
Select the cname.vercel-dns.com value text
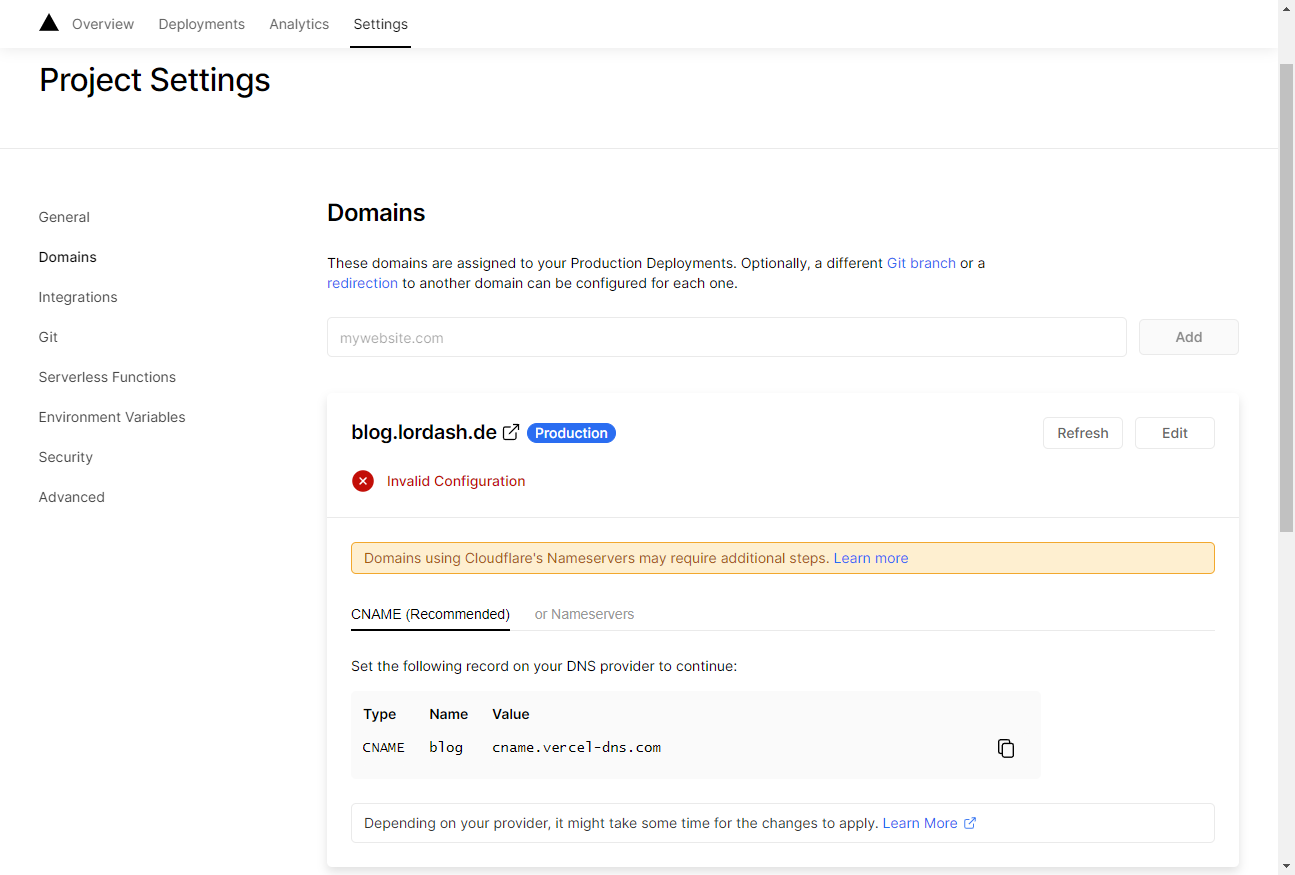pyautogui.click(x=576, y=747)
